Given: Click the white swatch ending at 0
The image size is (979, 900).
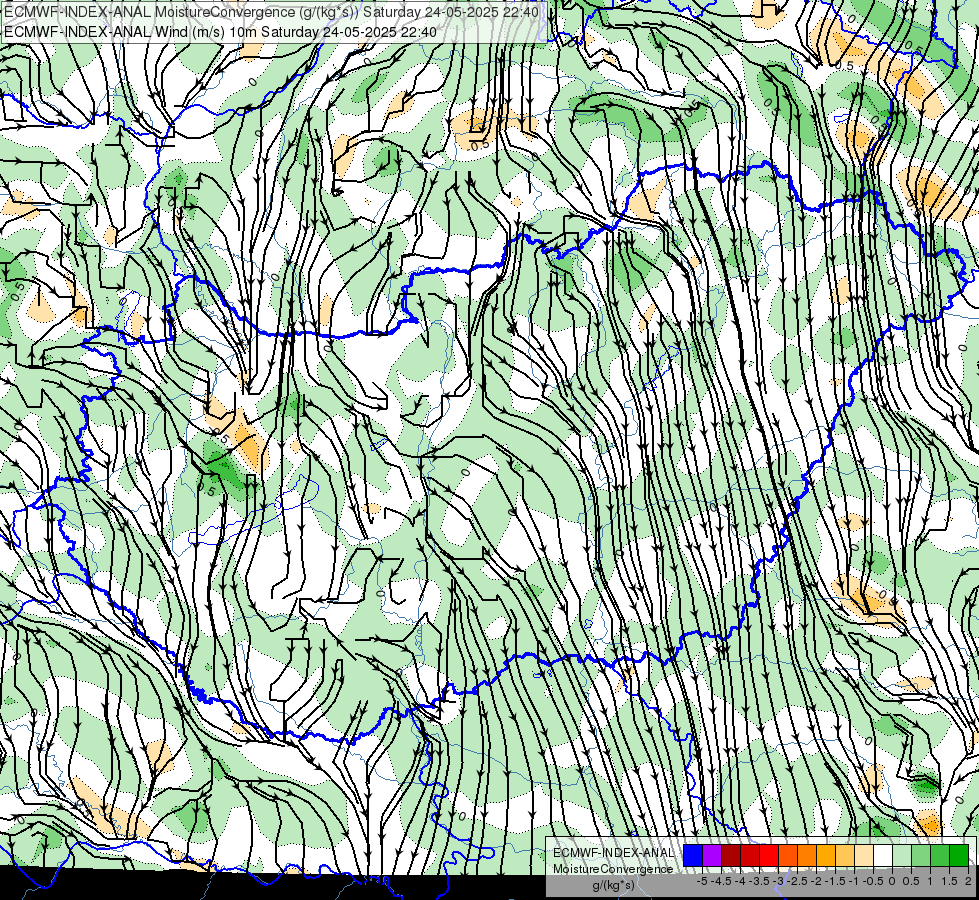Looking at the screenshot, I should click(x=883, y=856).
